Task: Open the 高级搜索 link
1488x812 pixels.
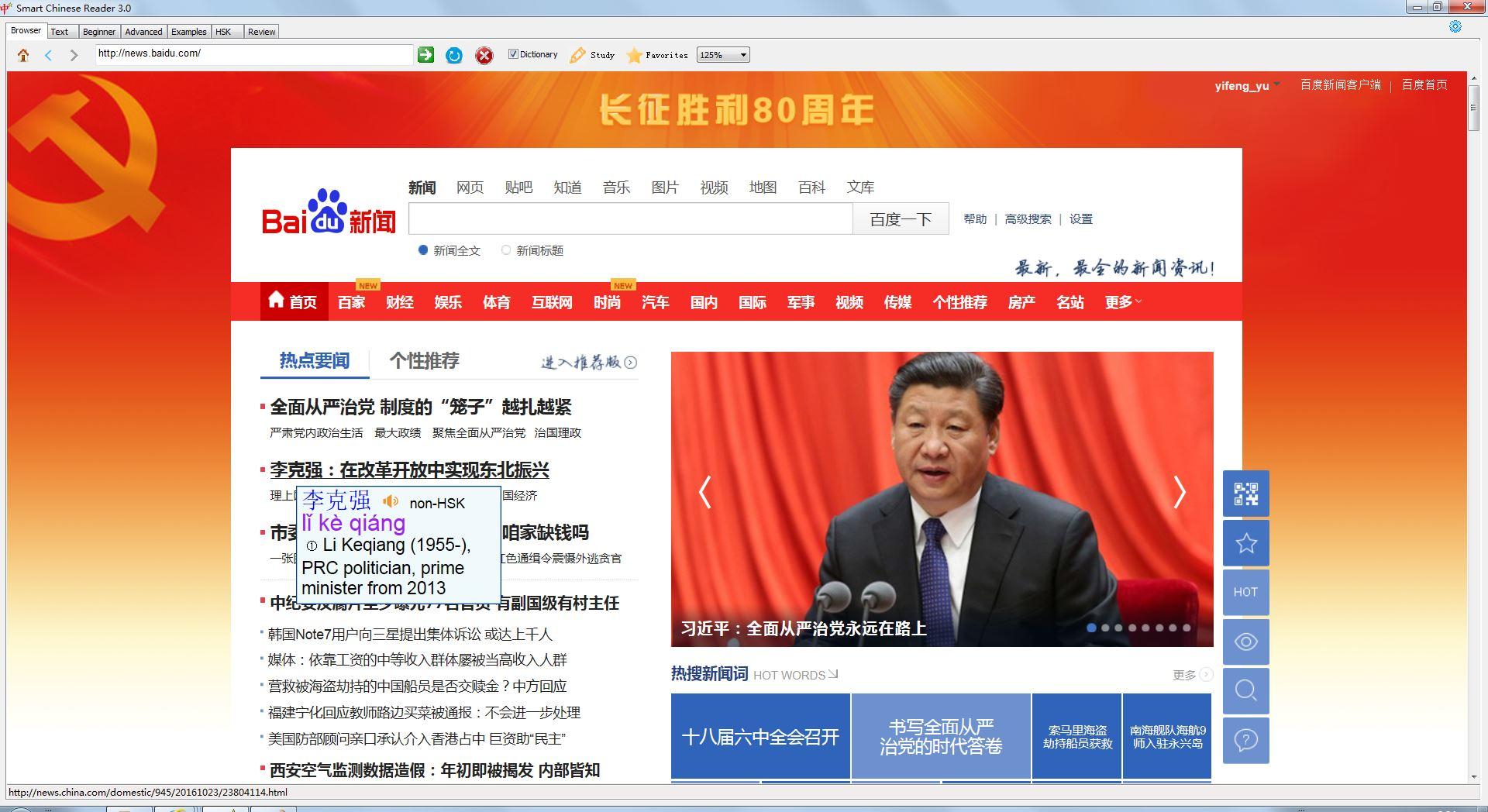Action: pos(1028,219)
